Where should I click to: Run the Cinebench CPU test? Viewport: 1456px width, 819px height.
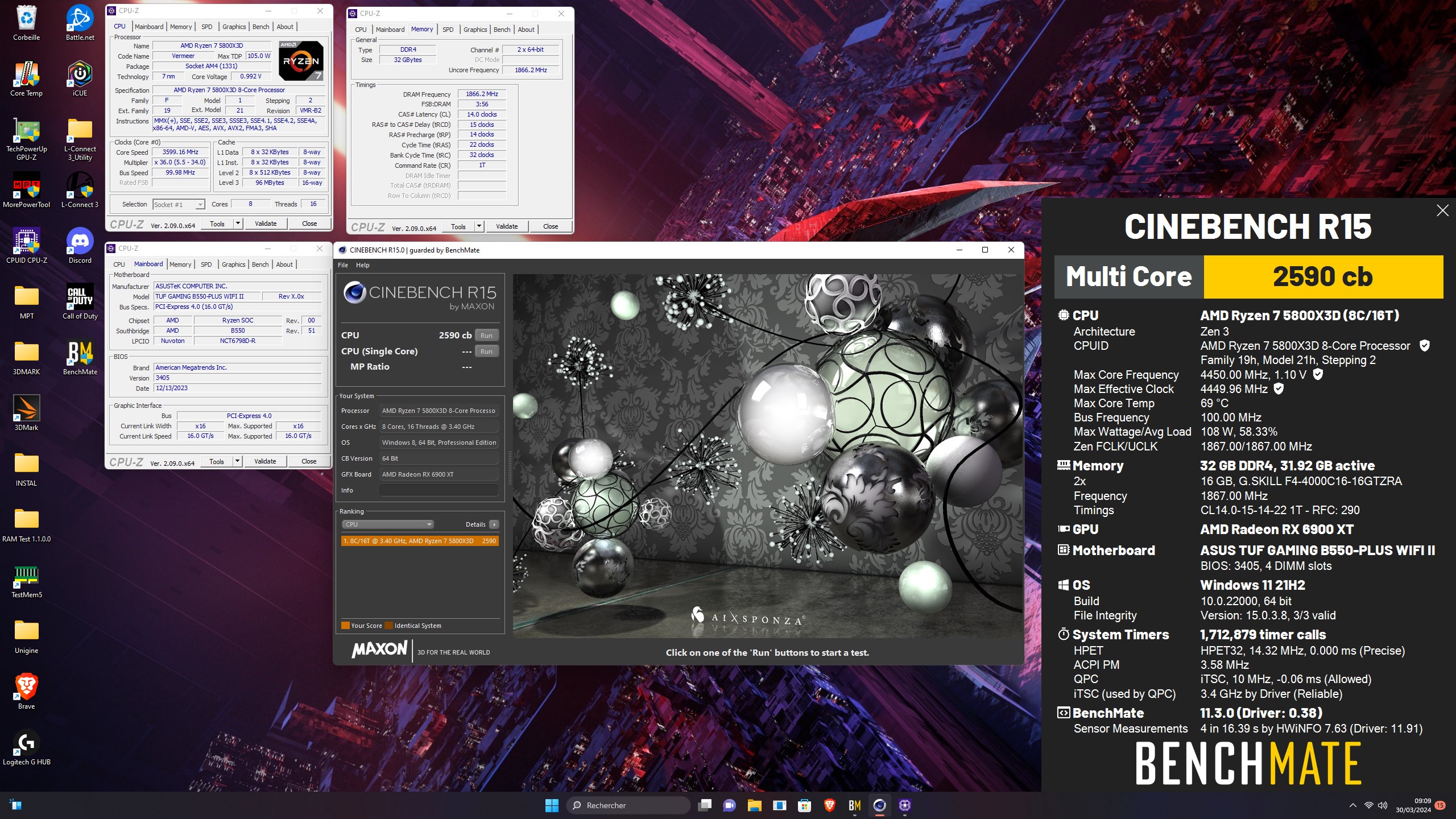point(487,336)
